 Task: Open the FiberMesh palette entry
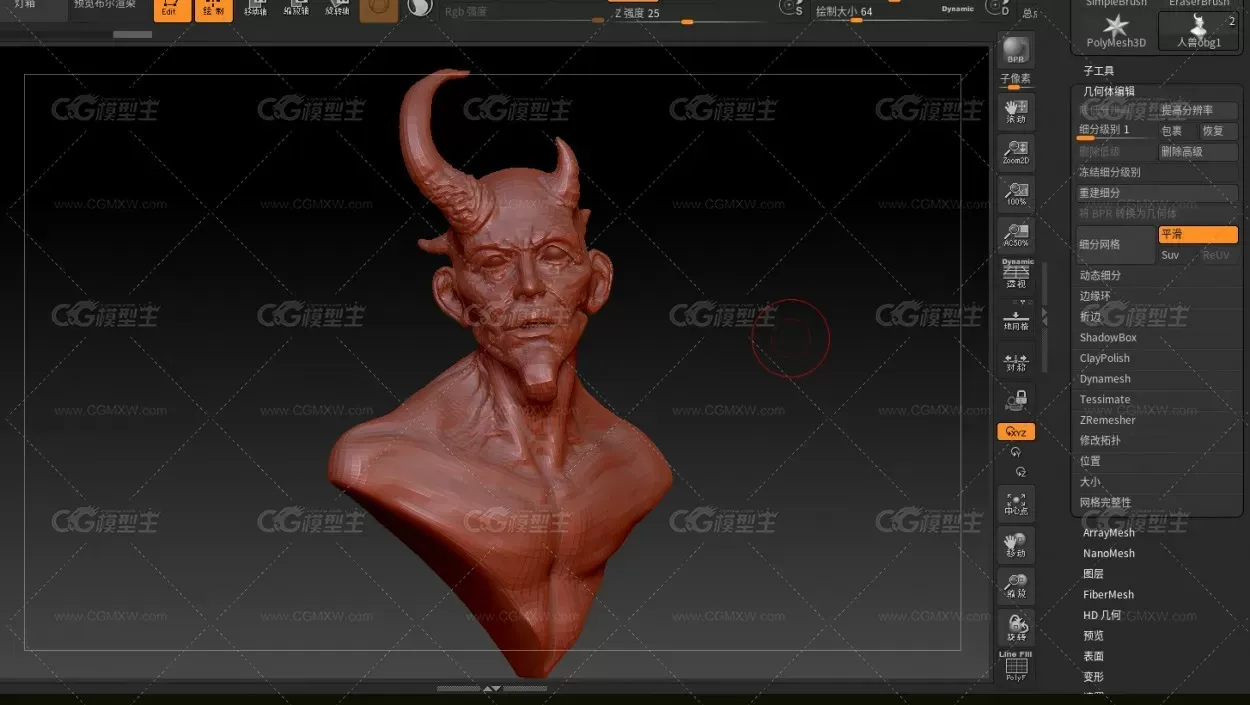1109,594
